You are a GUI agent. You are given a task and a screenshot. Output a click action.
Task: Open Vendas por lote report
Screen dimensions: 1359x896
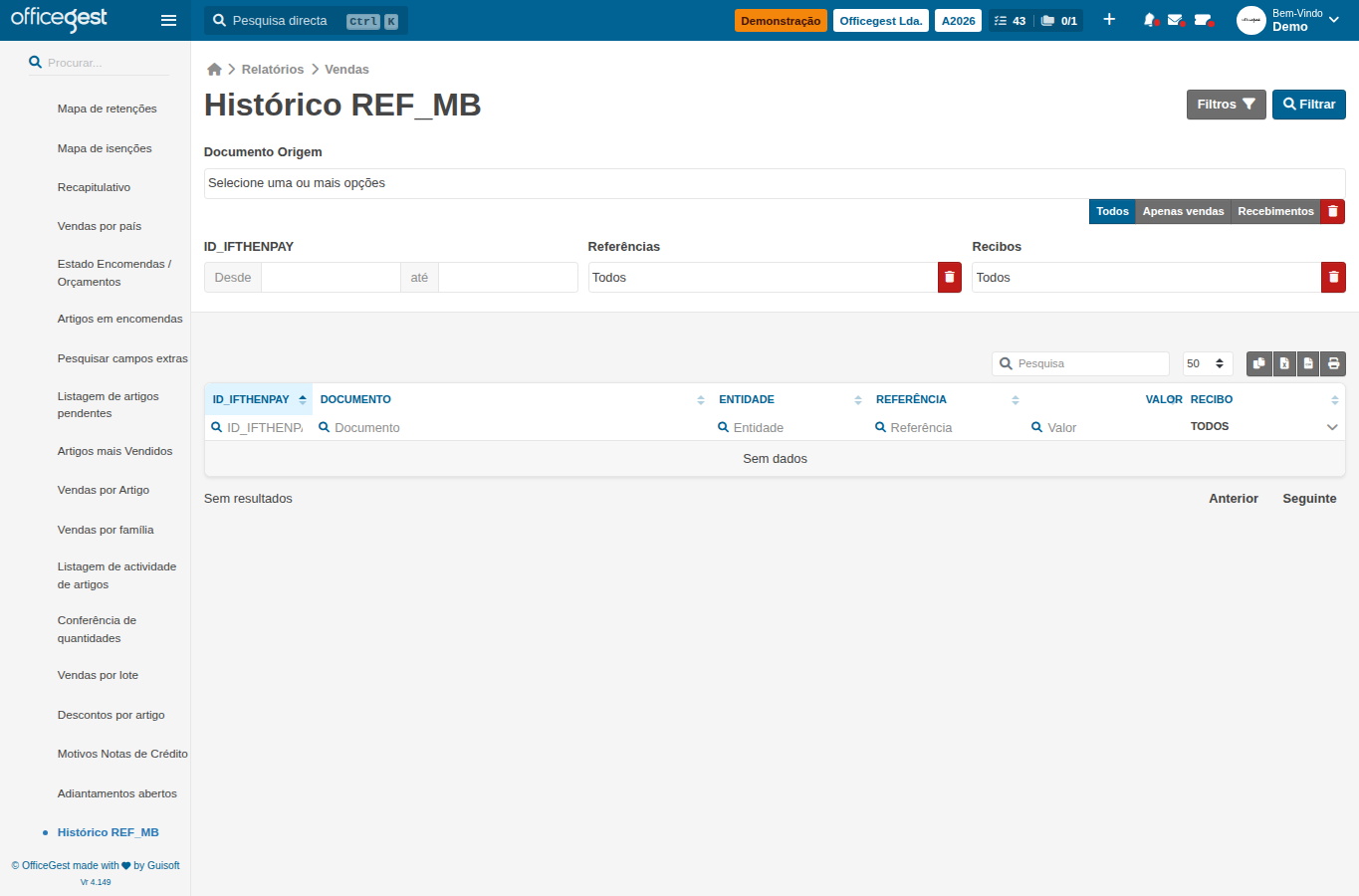(98, 675)
